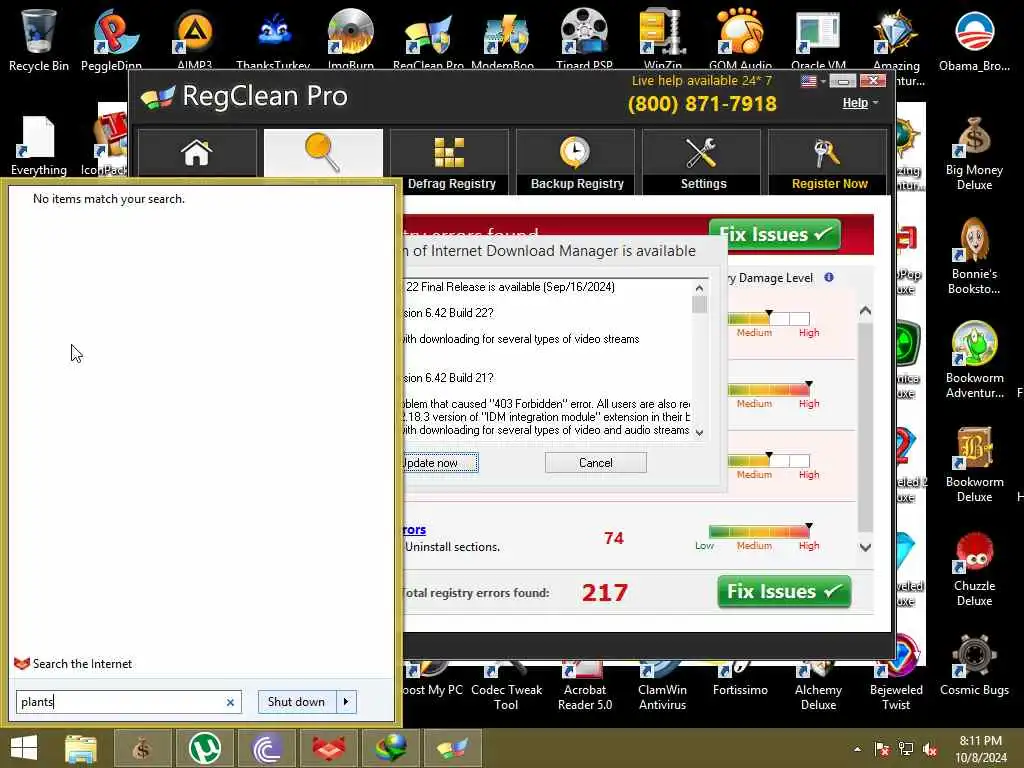Open the Acrobat Reader 5.0 shortcut
This screenshot has width=1024, height=768.
click(x=584, y=686)
